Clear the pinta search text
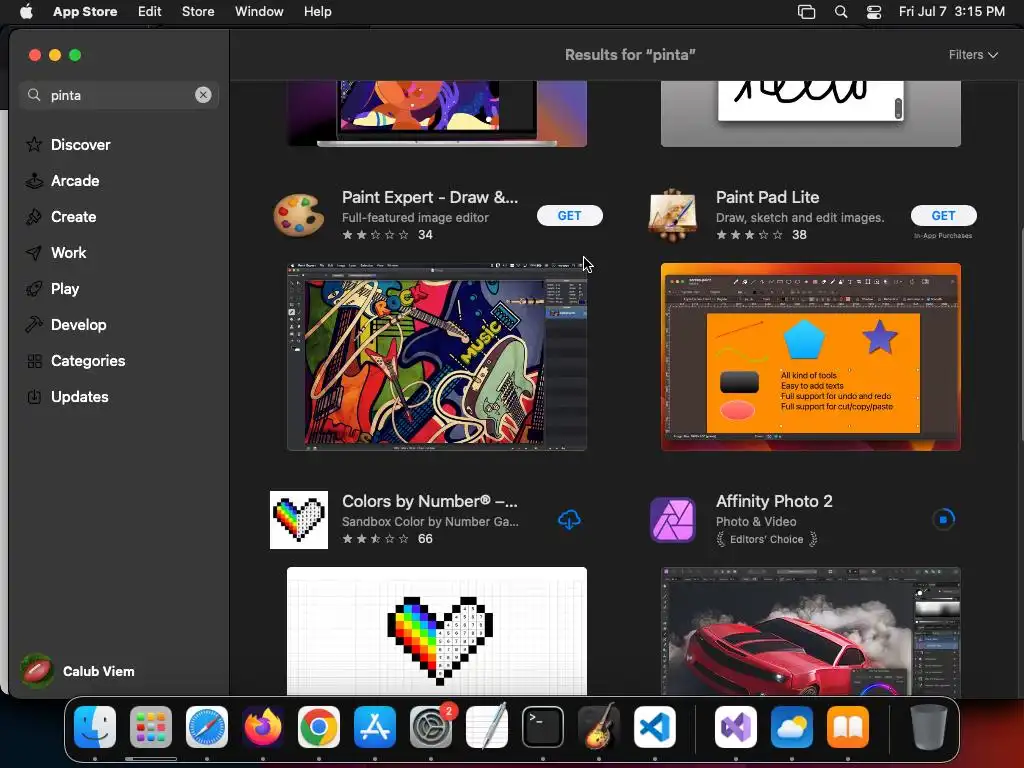Viewport: 1024px width, 768px height. point(203,95)
